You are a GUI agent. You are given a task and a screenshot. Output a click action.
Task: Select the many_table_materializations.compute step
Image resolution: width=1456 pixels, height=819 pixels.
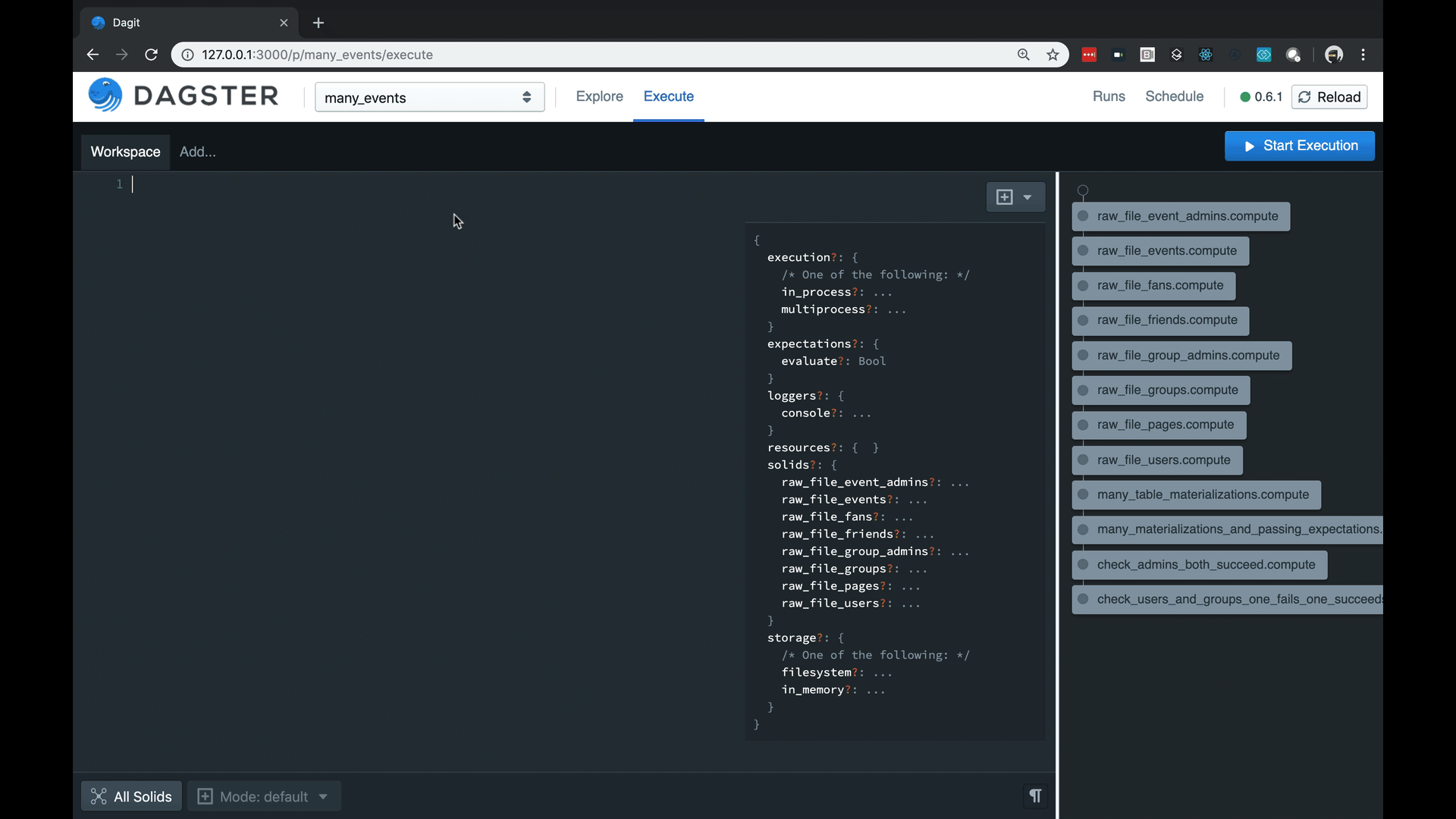pyautogui.click(x=1196, y=495)
